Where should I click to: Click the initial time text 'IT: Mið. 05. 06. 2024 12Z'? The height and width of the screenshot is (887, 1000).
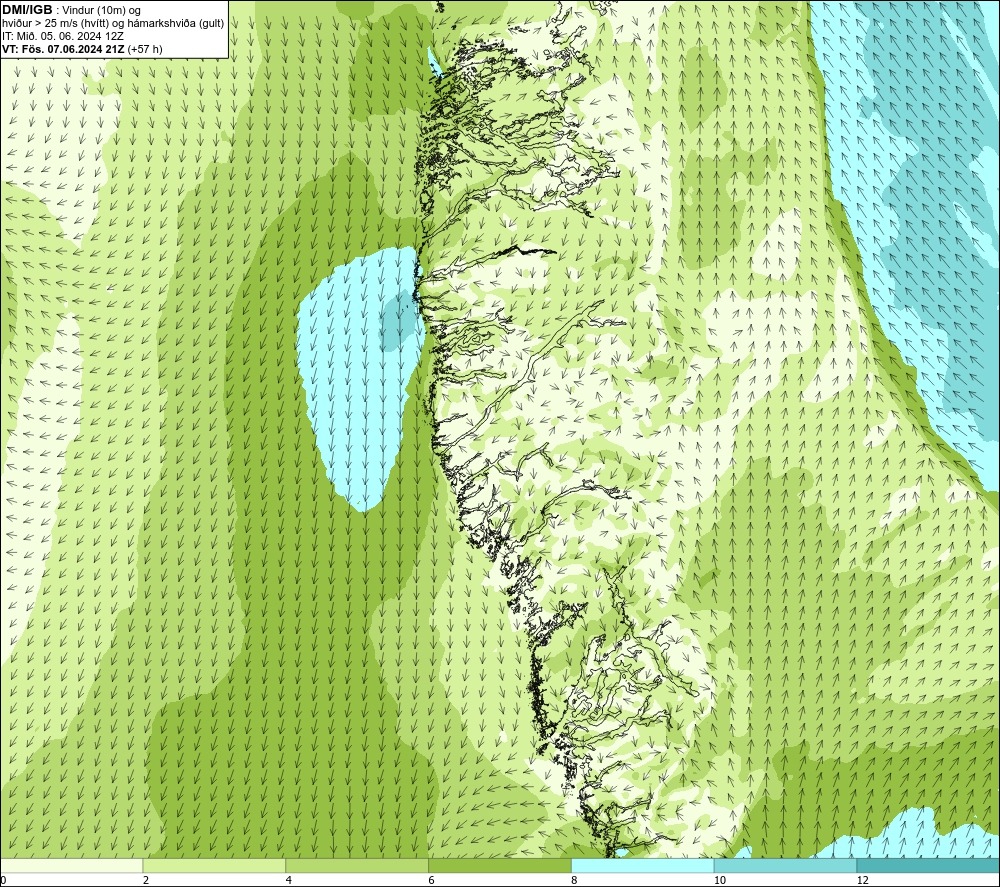pos(62,36)
